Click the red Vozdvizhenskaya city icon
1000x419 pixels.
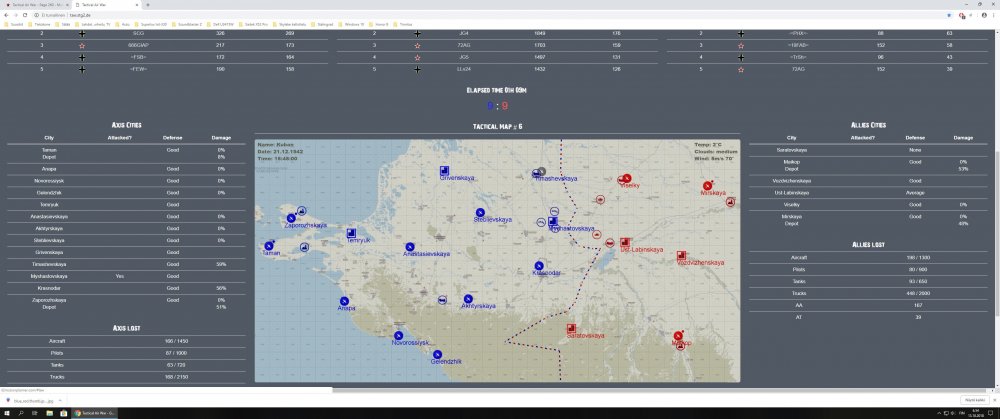pos(681,255)
